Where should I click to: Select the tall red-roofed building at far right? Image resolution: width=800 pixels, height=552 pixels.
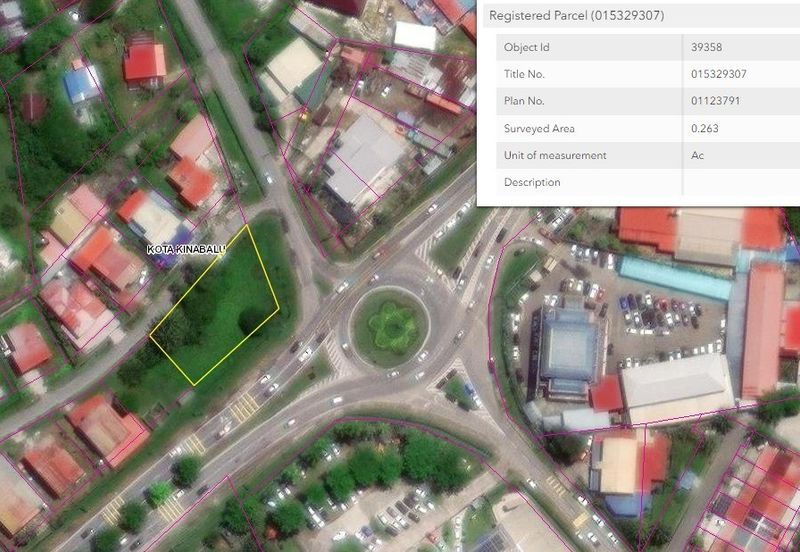[765, 329]
